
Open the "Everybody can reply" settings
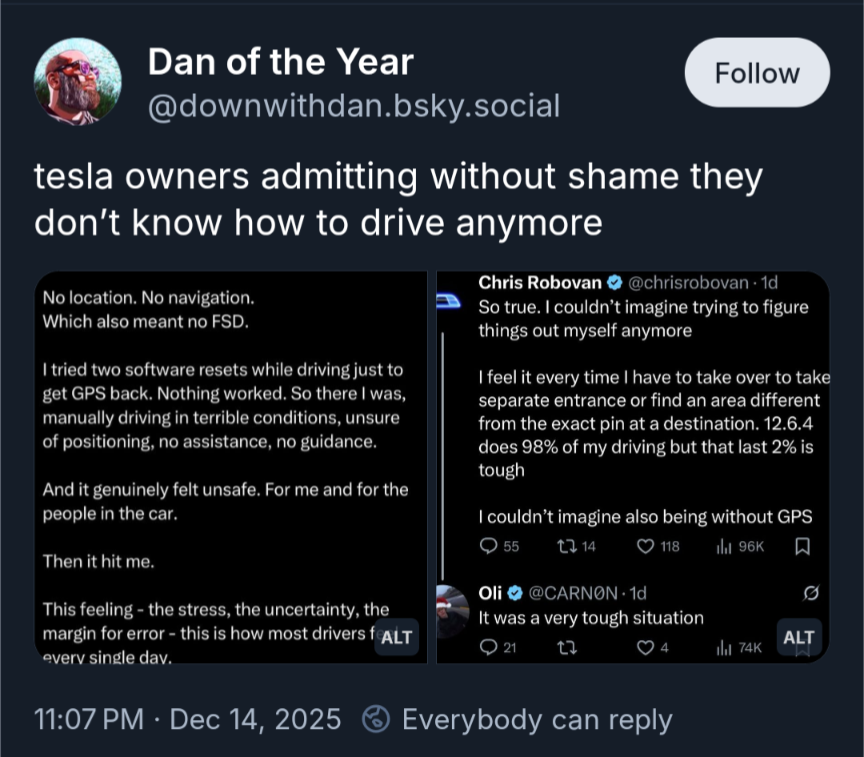coord(536,720)
